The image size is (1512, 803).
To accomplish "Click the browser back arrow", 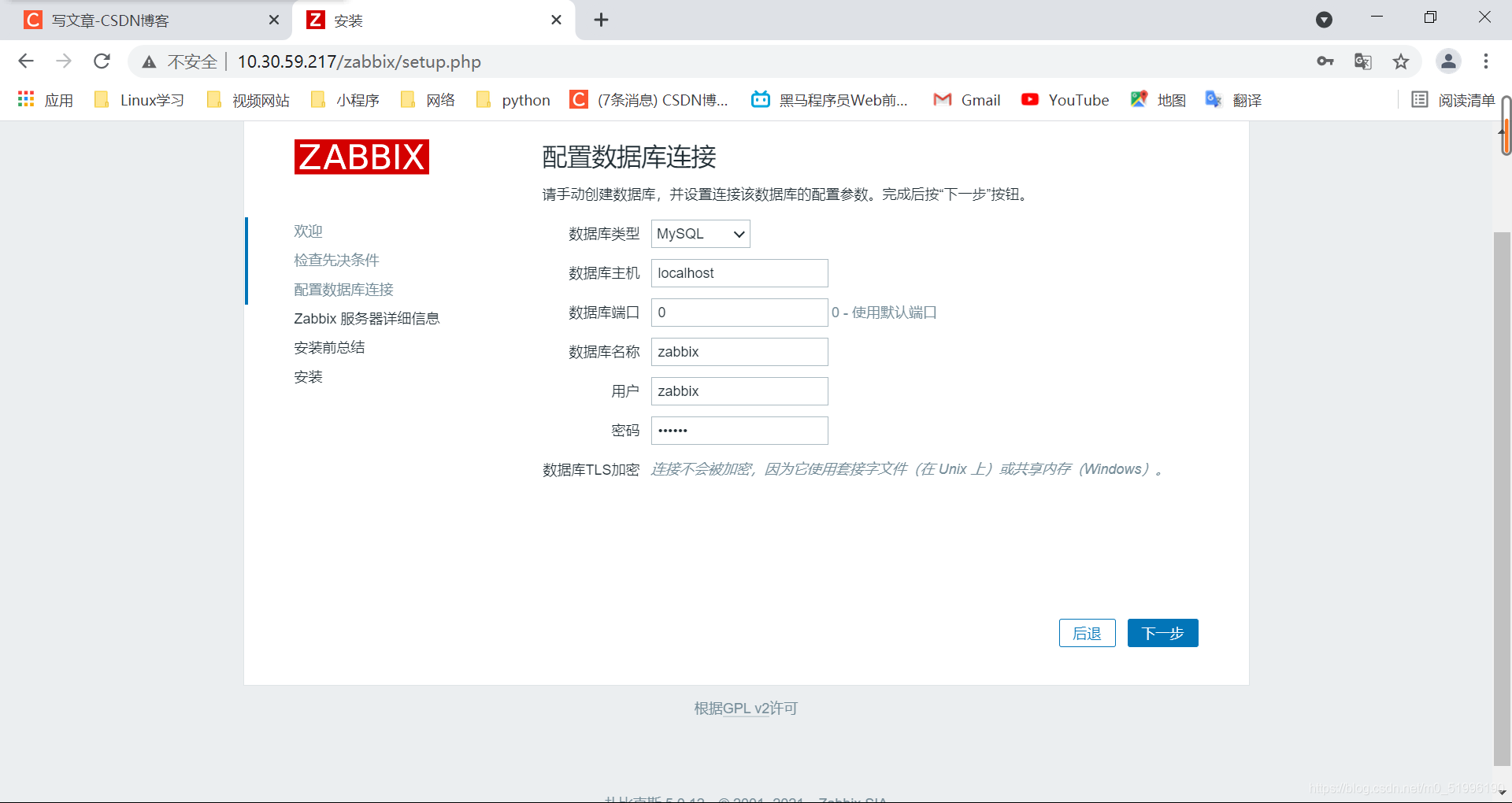I will pos(26,61).
